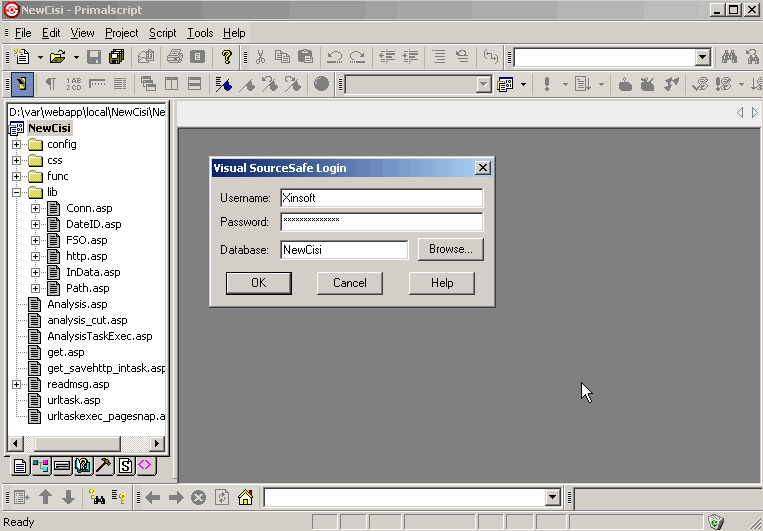Click the Save diskette icon
Screen dimensions: 763x531
click(x=94, y=57)
